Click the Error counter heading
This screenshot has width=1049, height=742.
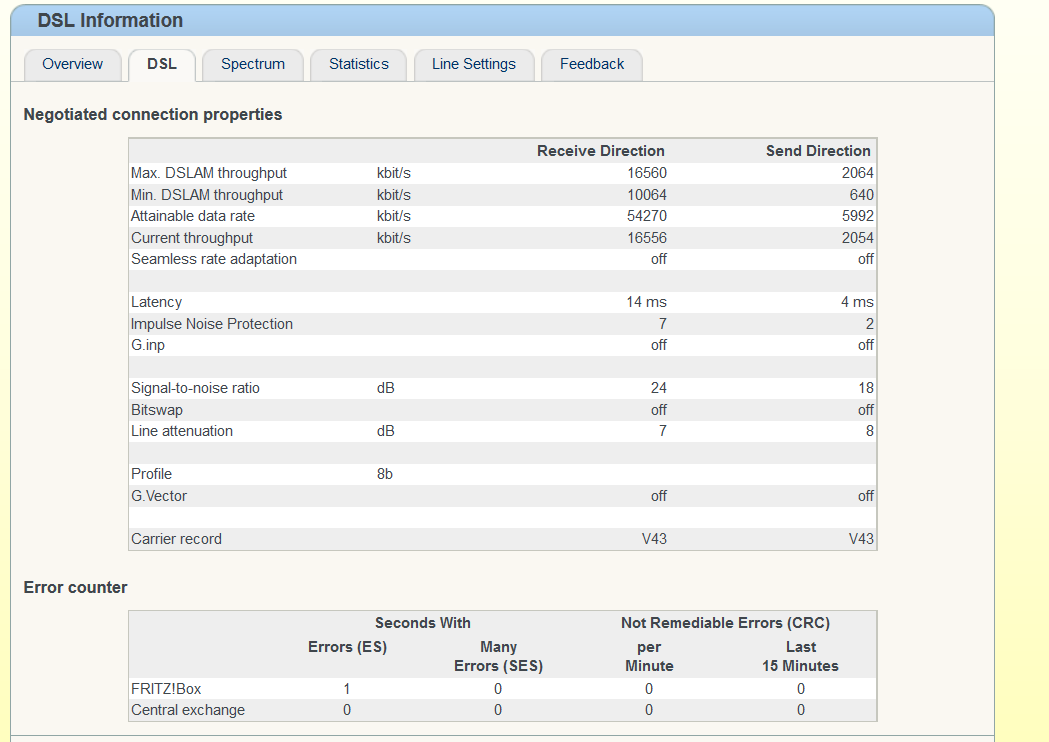76,588
